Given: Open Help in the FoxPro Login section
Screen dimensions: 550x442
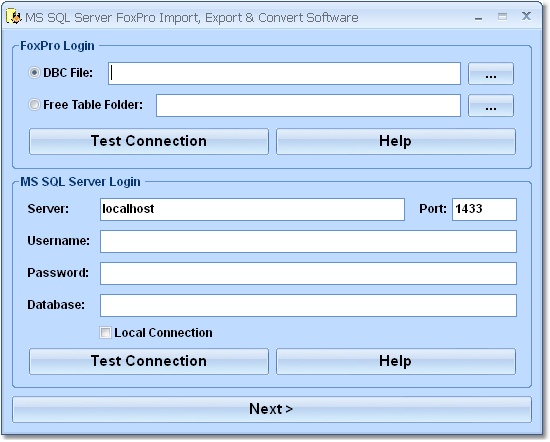Looking at the screenshot, I should pyautogui.click(x=396, y=141).
